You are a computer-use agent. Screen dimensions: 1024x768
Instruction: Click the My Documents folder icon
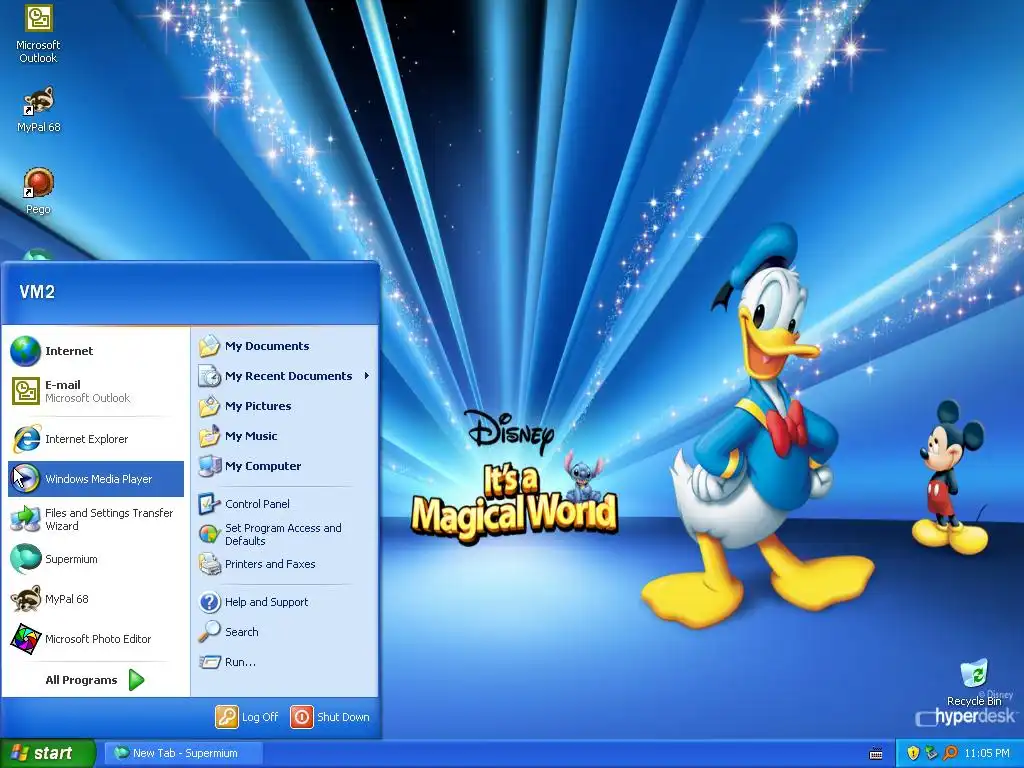coord(209,346)
